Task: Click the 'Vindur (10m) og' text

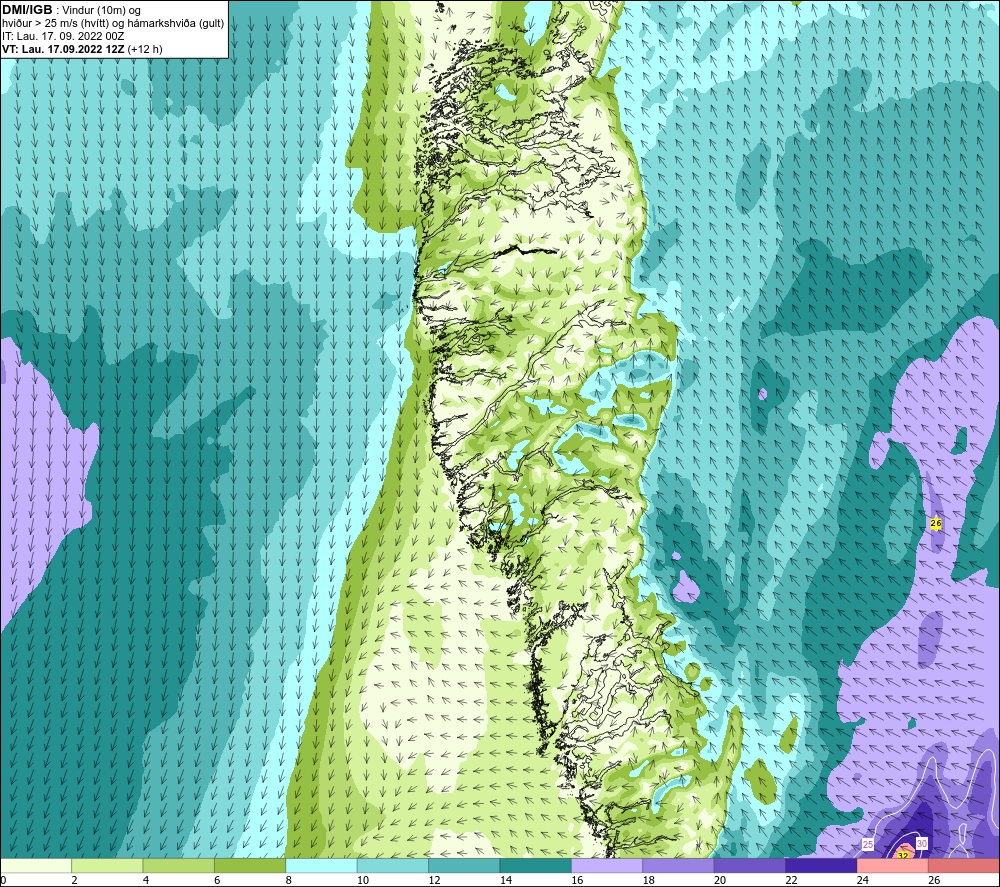Action: tap(101, 10)
